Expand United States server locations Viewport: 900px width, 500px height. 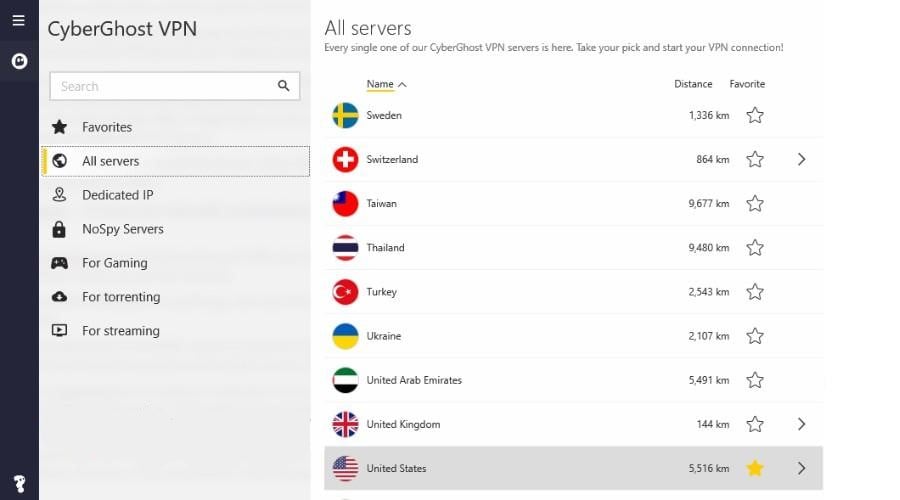pos(802,468)
